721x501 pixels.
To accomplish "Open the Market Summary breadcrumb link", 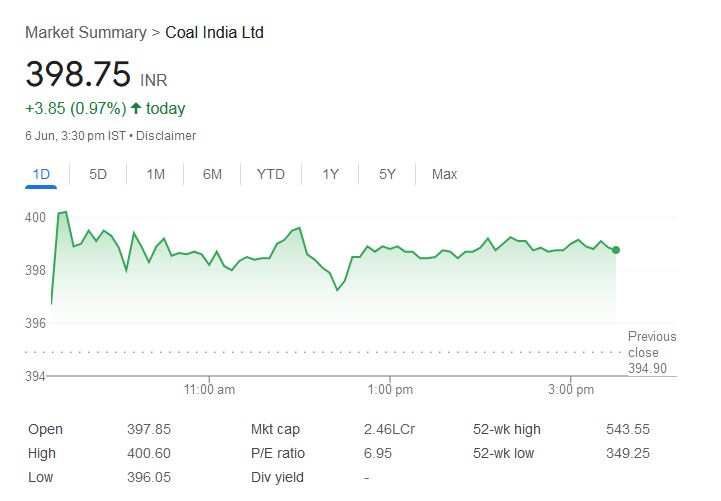I will [x=85, y=32].
